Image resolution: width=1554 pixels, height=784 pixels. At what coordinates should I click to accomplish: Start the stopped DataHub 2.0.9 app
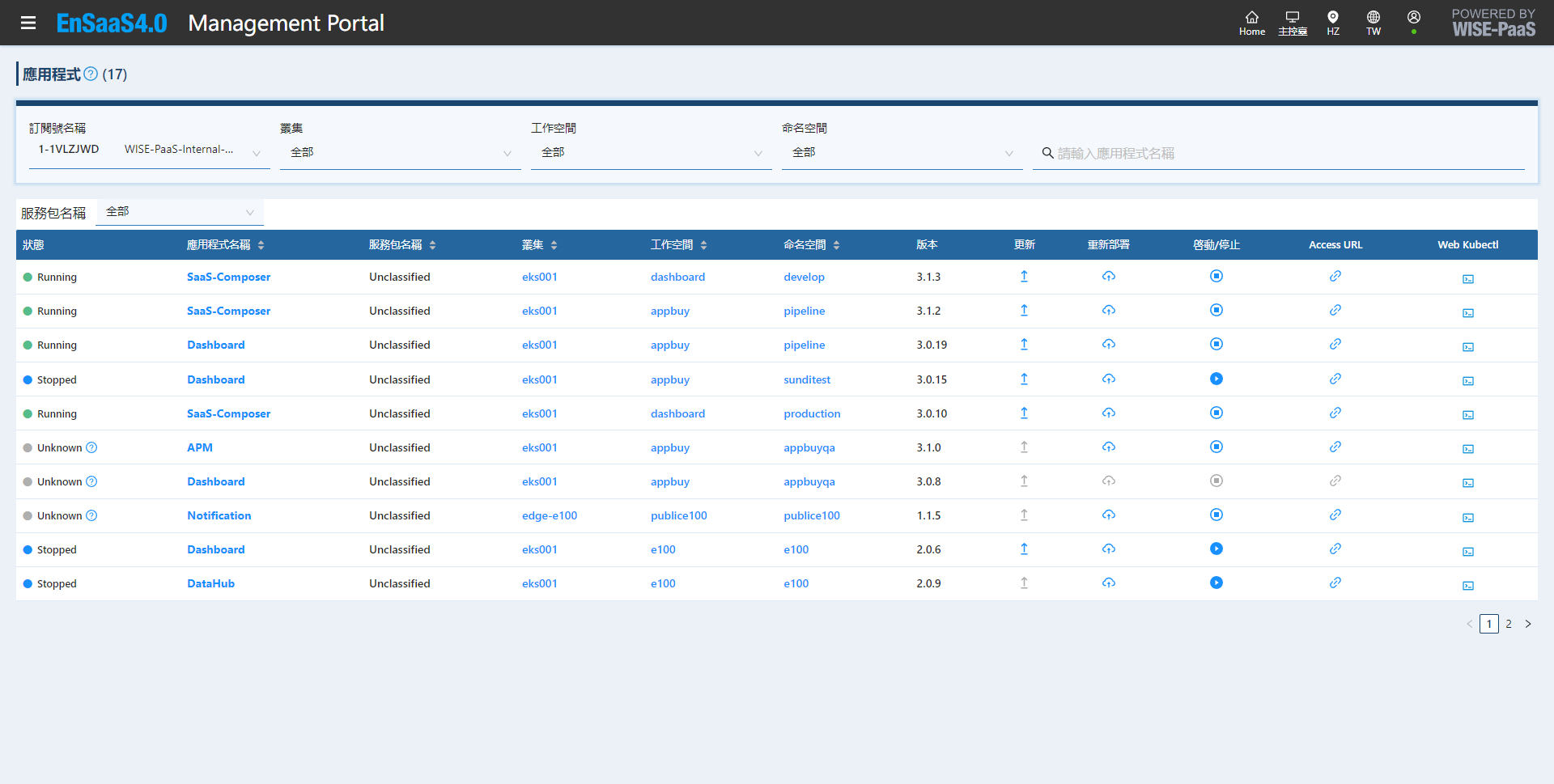tap(1216, 583)
